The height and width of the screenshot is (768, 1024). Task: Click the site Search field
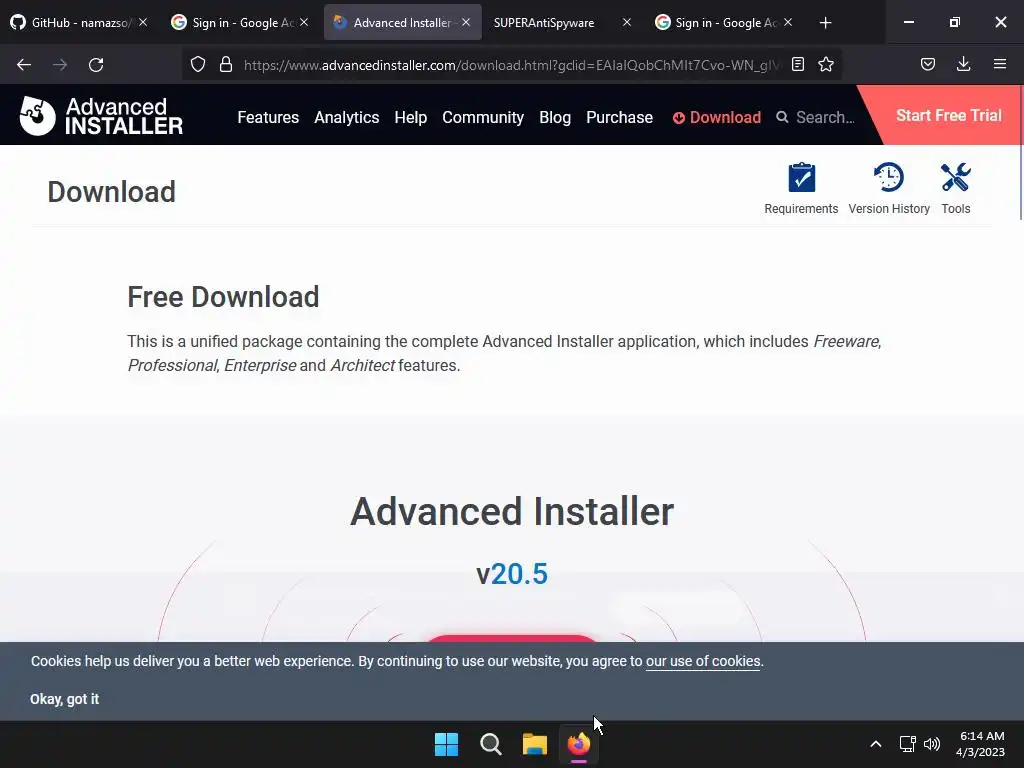click(x=825, y=118)
